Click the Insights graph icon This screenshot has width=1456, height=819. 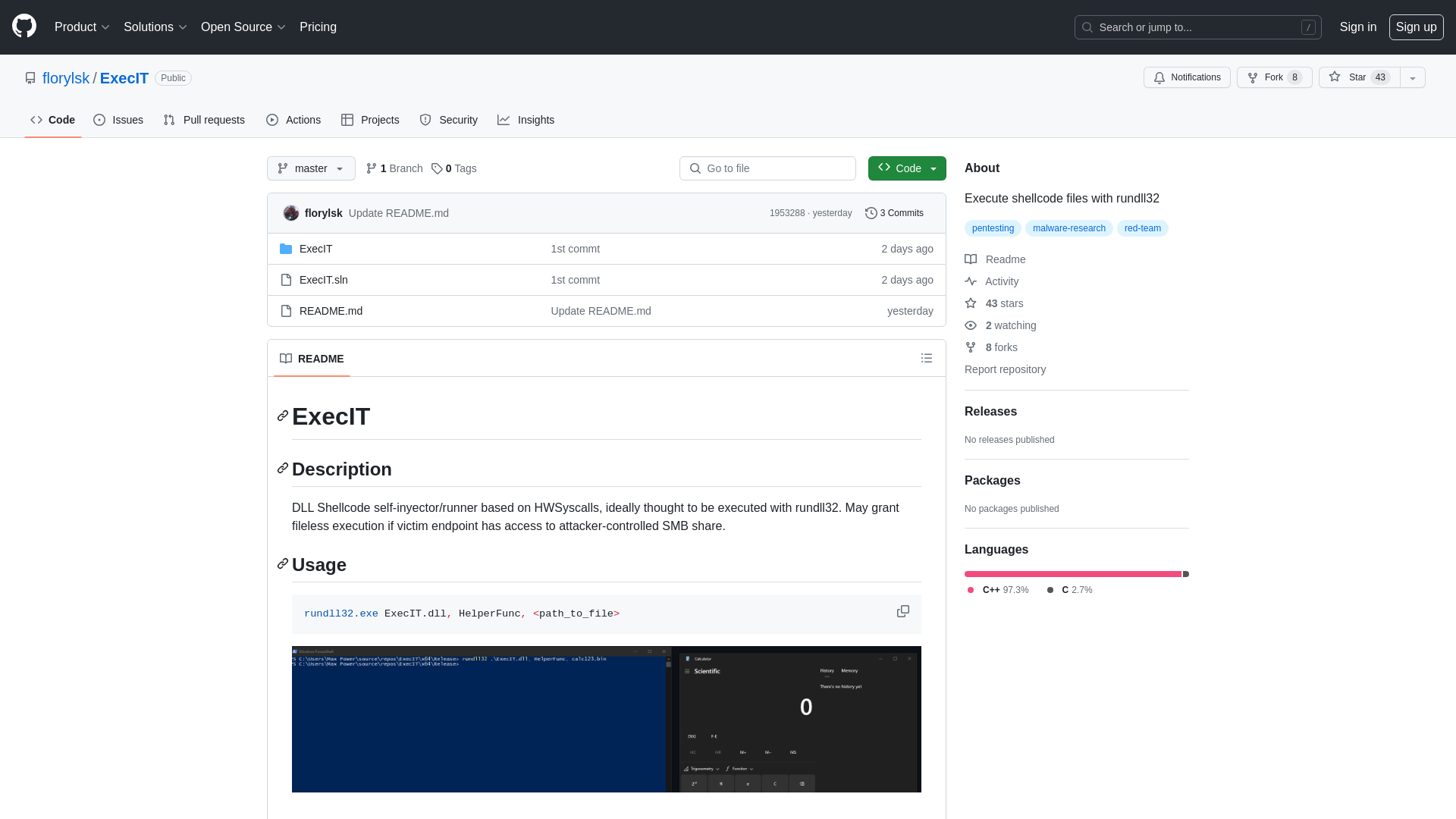click(x=504, y=120)
